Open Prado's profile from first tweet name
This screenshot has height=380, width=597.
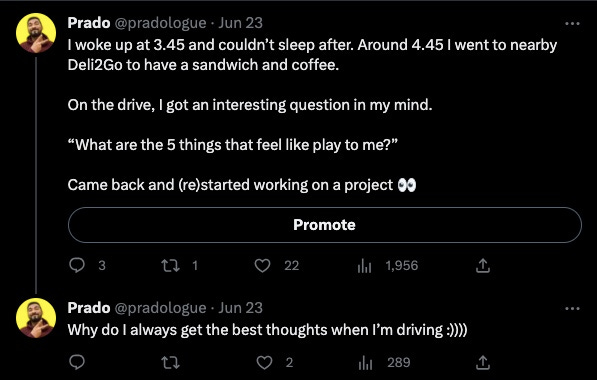(89, 23)
